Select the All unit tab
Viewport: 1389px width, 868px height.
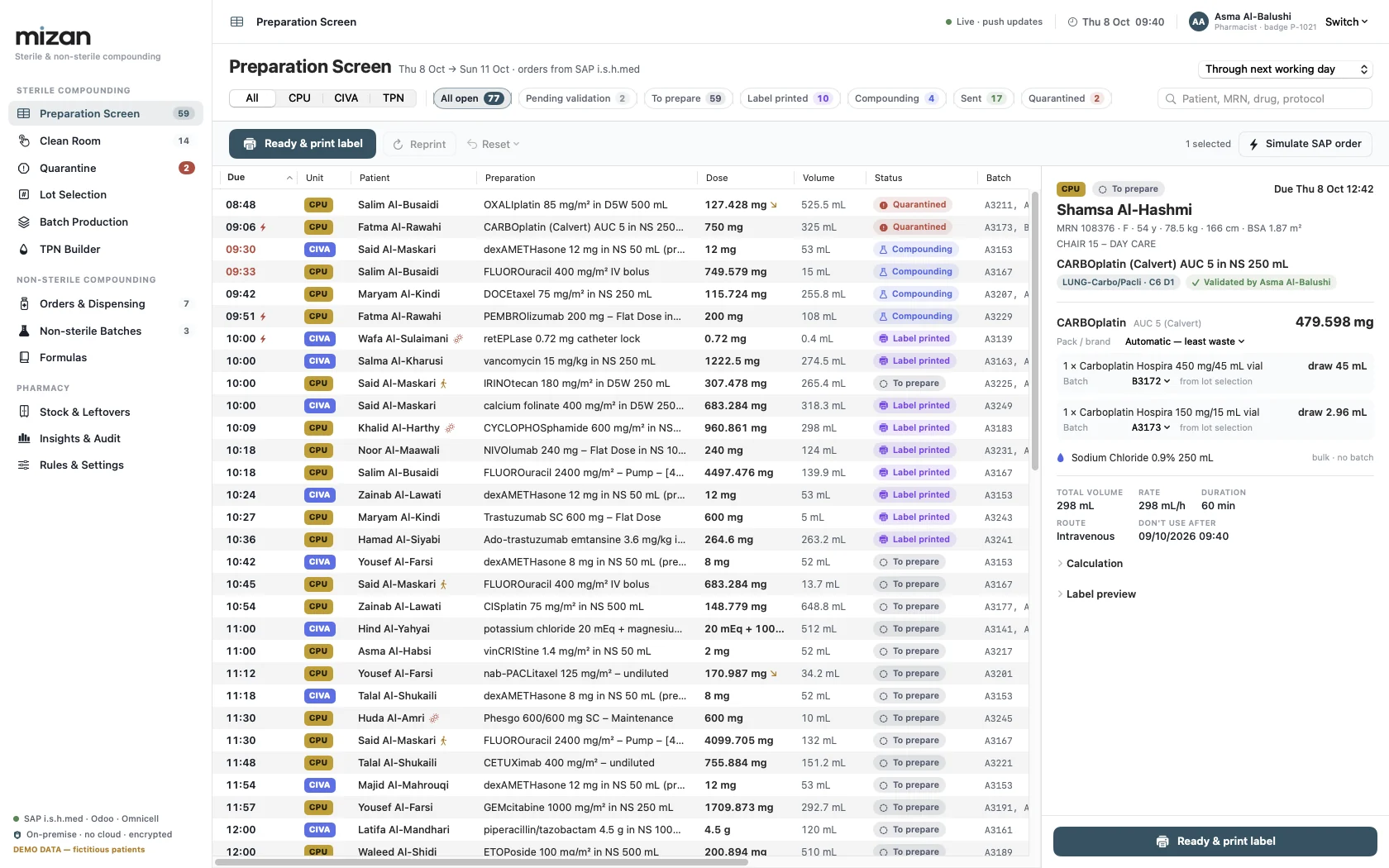252,98
